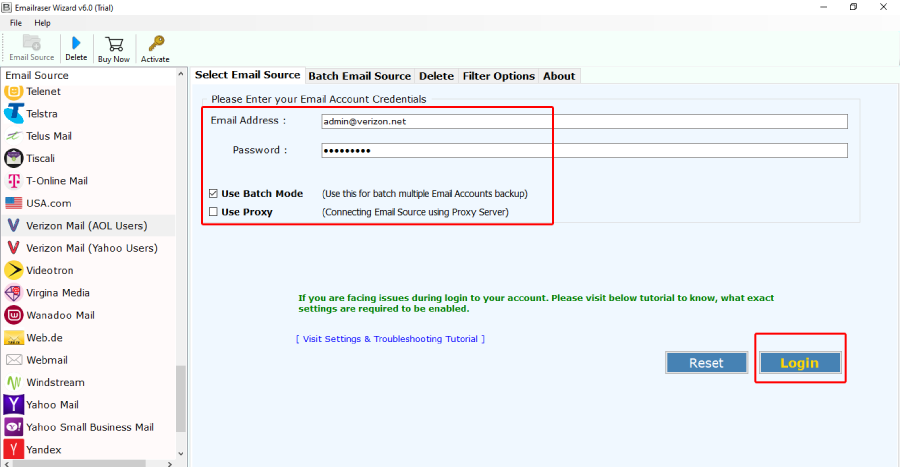Click the Login button
This screenshot has width=900, height=467.
coord(800,363)
